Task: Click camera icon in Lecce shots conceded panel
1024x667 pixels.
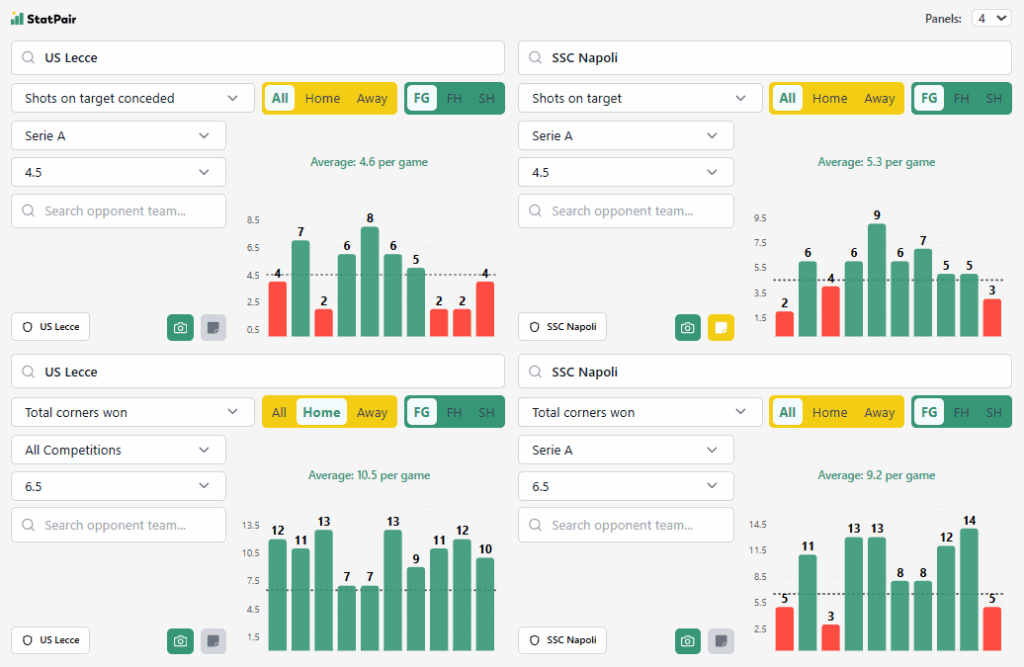Action: coord(180,327)
